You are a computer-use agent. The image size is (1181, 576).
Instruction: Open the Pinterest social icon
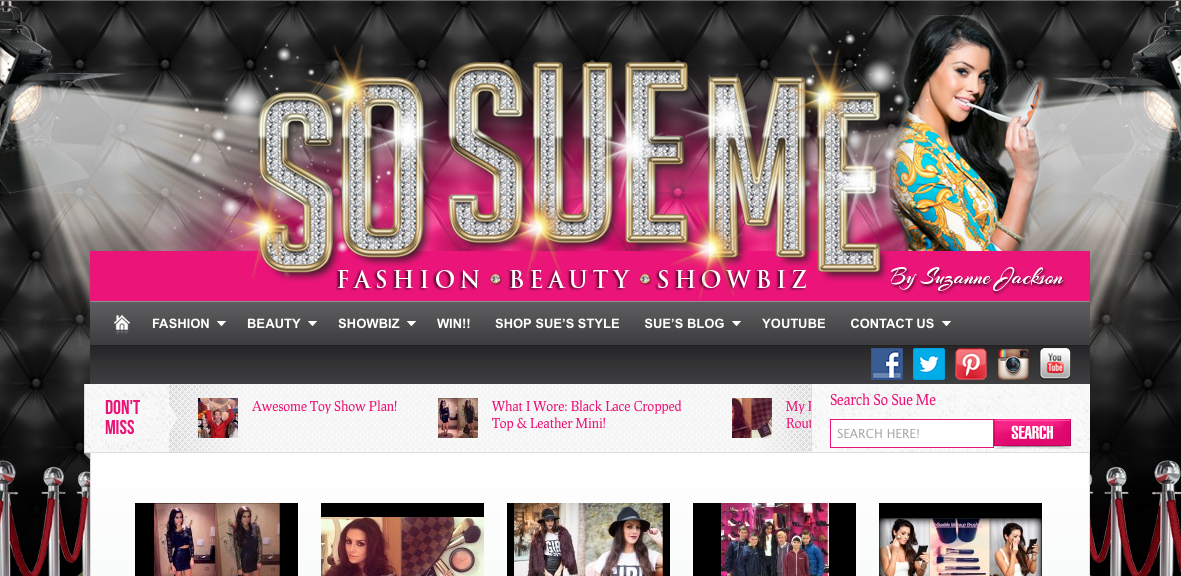[971, 364]
